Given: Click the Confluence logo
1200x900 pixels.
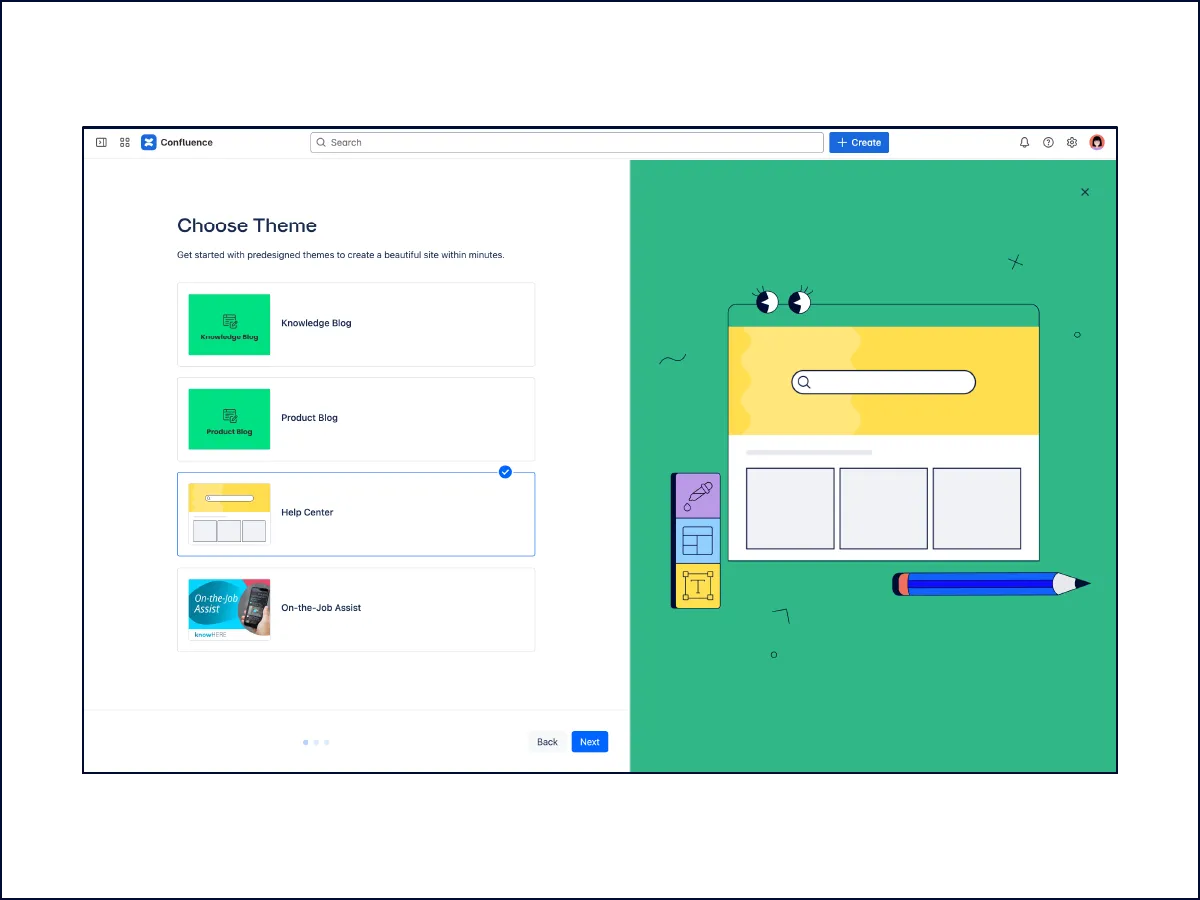Looking at the screenshot, I should point(149,143).
